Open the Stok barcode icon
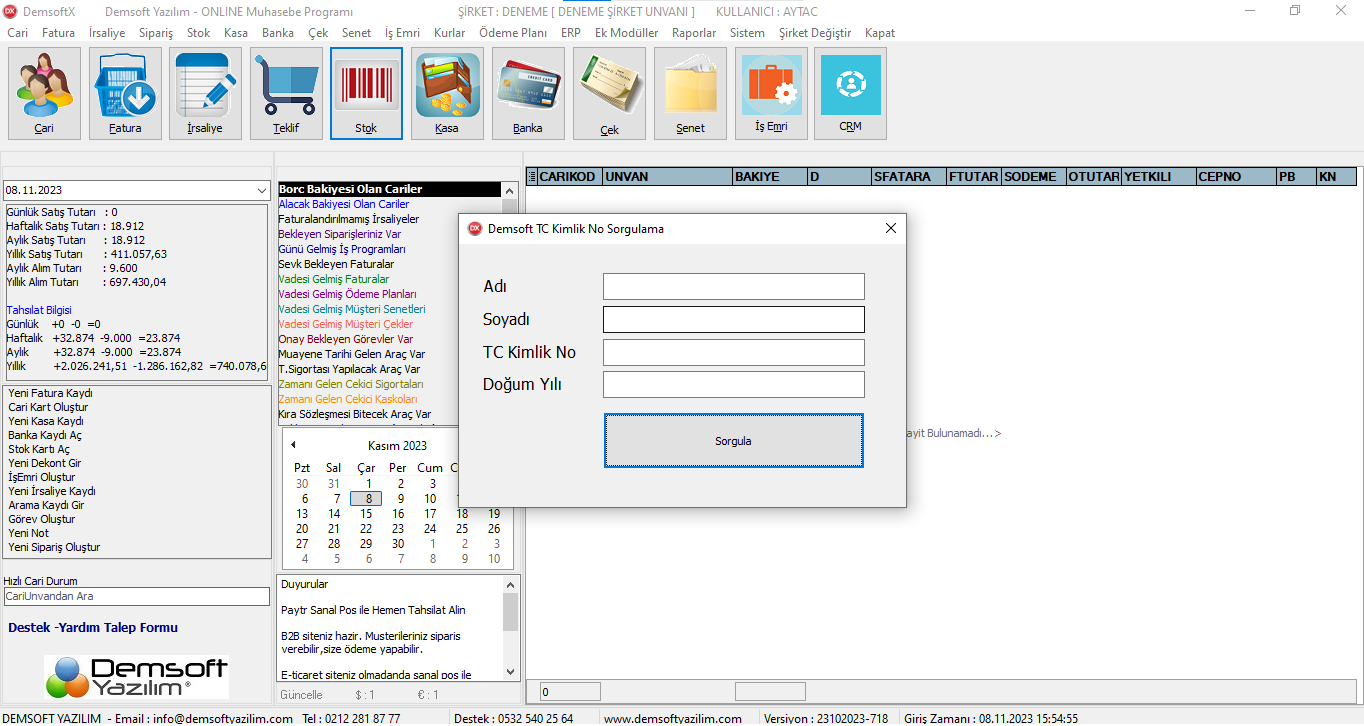 366,93
